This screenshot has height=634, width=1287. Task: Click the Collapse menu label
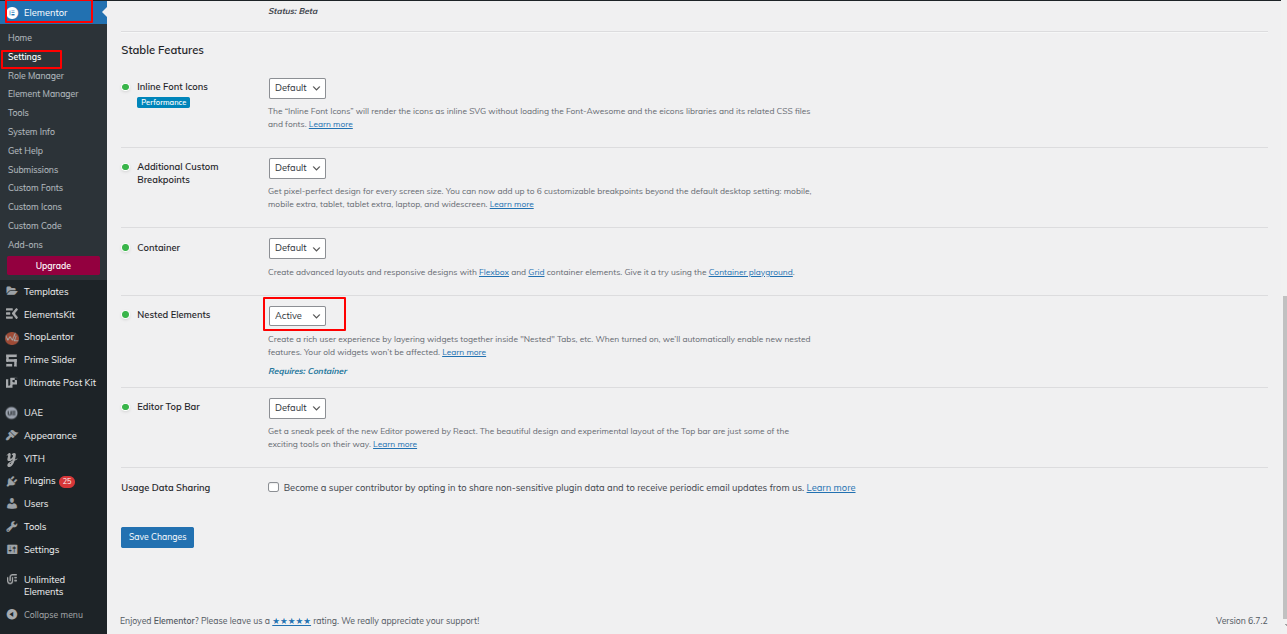point(53,615)
